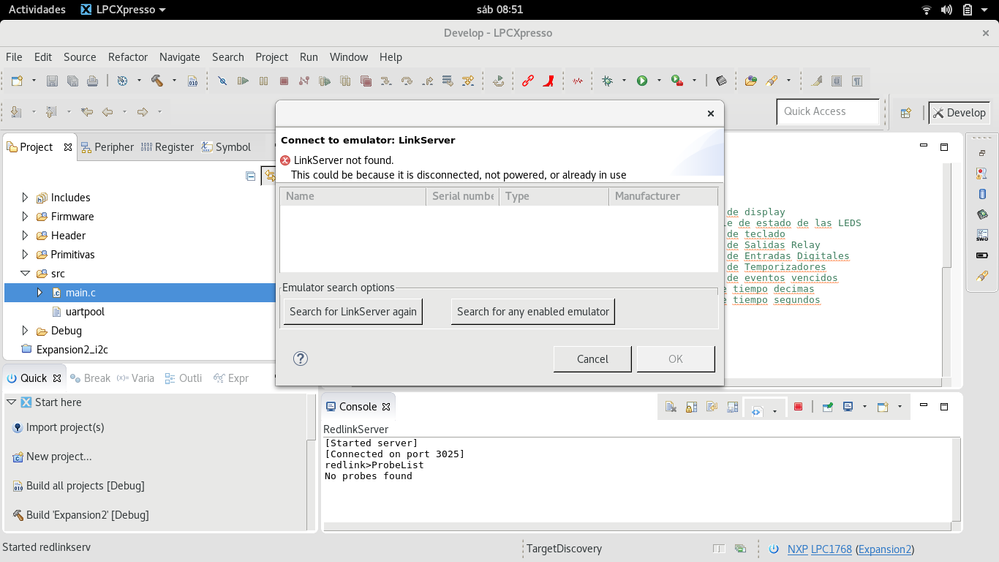Select Expansion2_i2c project
999x562 pixels.
click(72, 350)
